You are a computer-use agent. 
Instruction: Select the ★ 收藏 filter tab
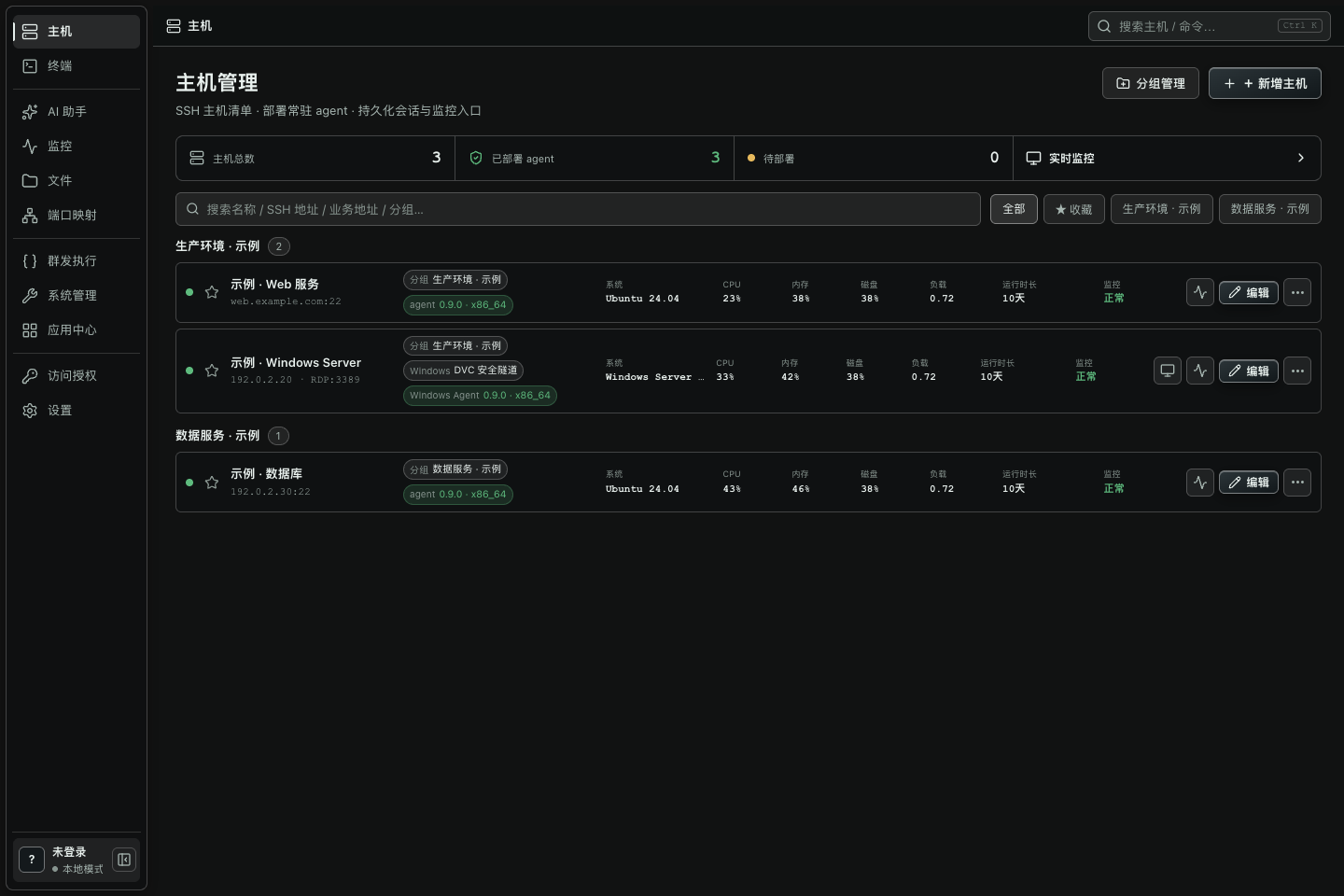tap(1074, 209)
